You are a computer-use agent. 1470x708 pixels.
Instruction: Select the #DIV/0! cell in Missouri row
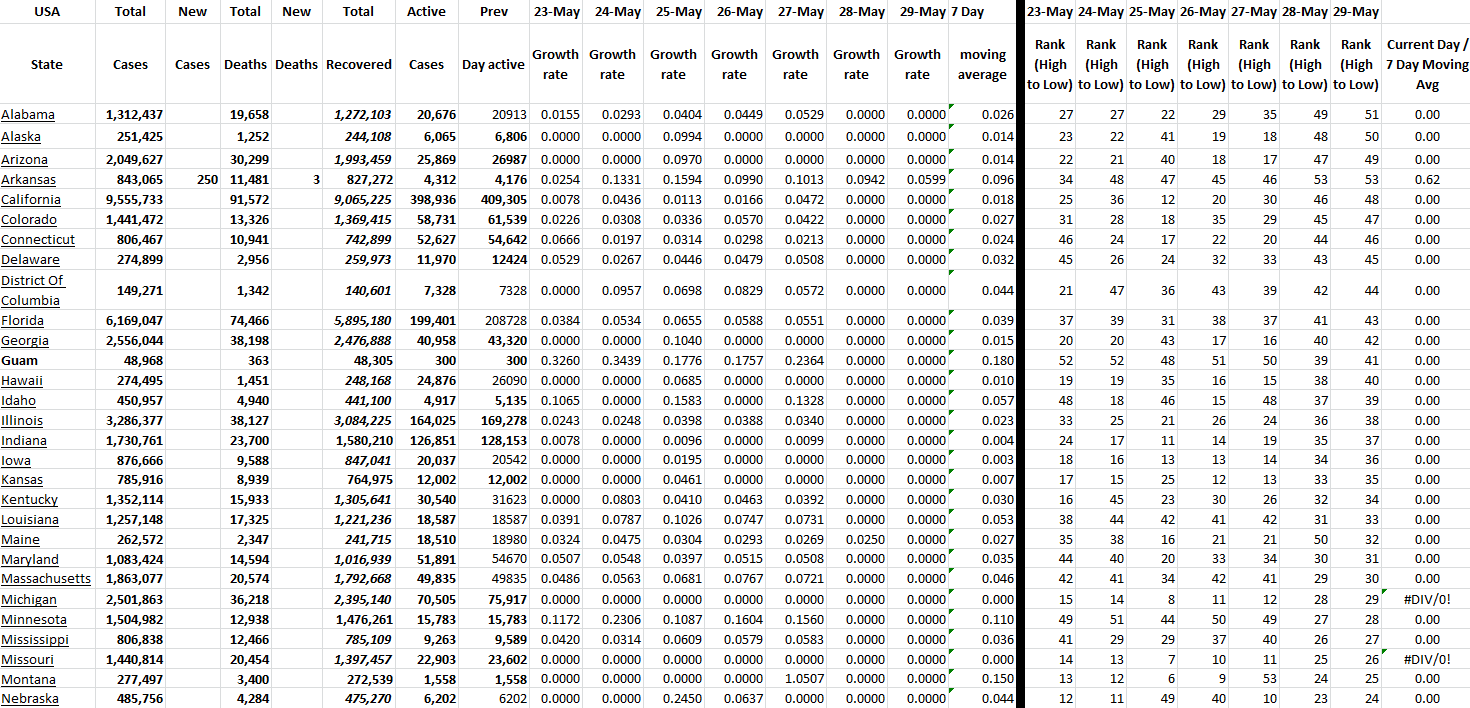point(1427,659)
